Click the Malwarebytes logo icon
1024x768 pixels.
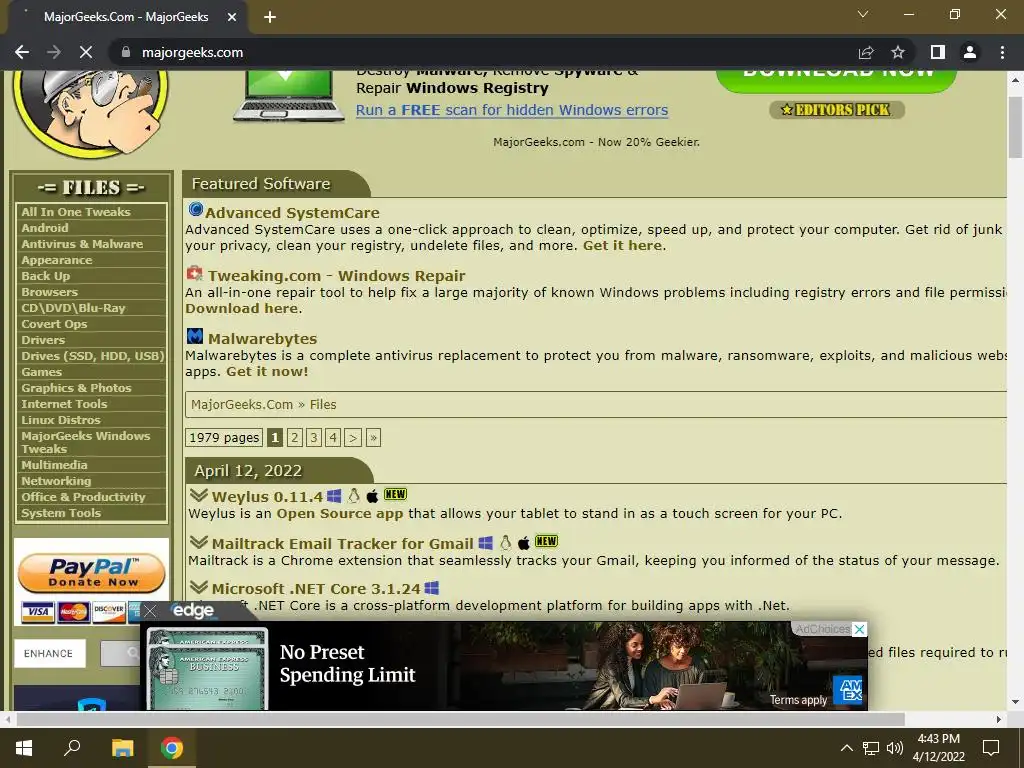(195, 336)
